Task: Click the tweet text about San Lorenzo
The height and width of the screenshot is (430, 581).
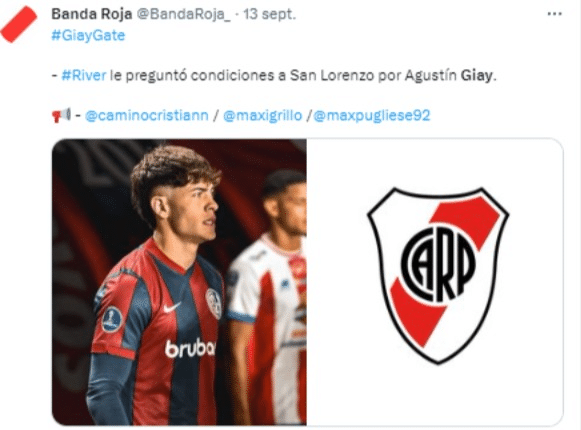Action: (273, 75)
